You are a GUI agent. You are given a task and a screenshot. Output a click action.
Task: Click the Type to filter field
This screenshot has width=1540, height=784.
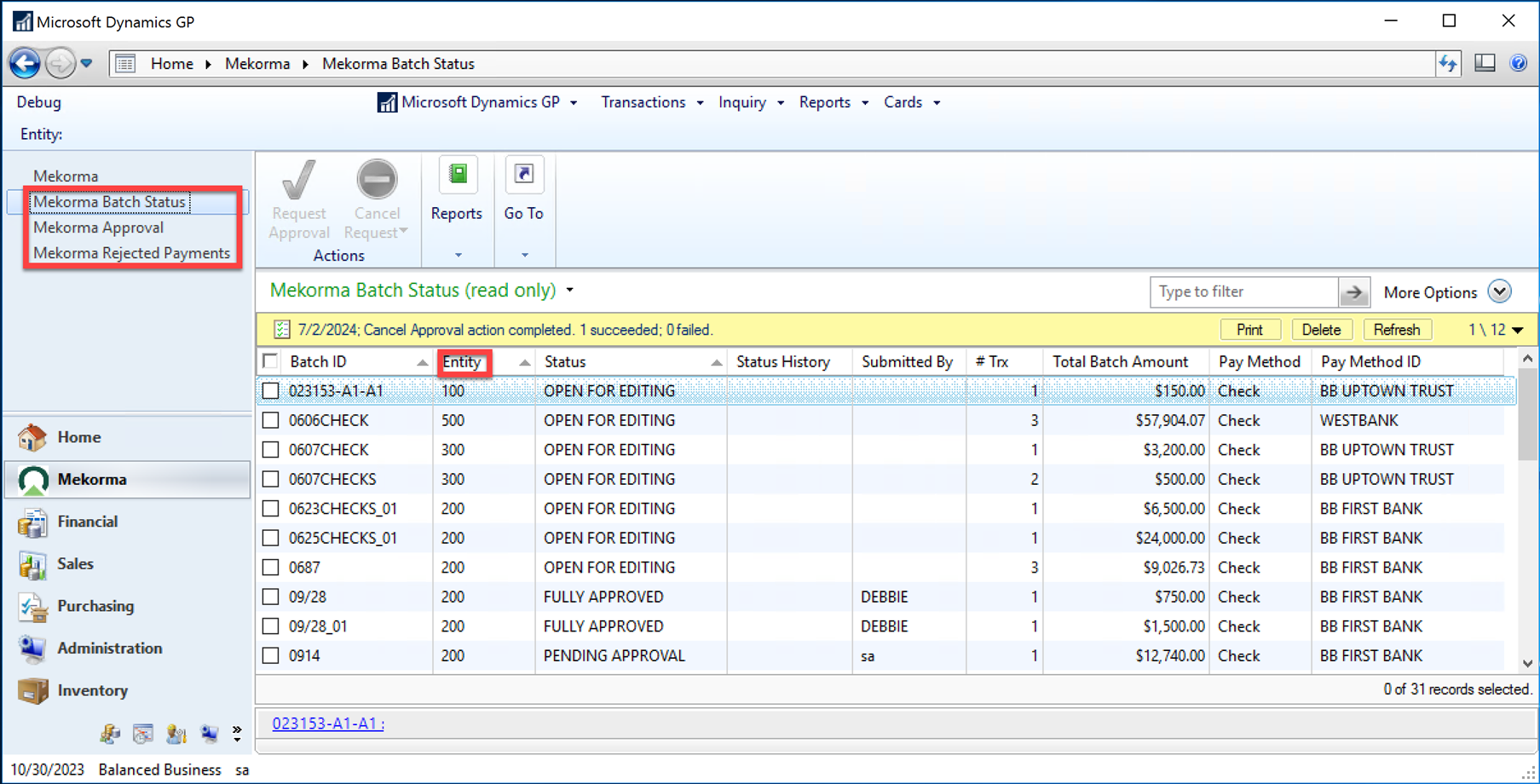click(x=1243, y=291)
